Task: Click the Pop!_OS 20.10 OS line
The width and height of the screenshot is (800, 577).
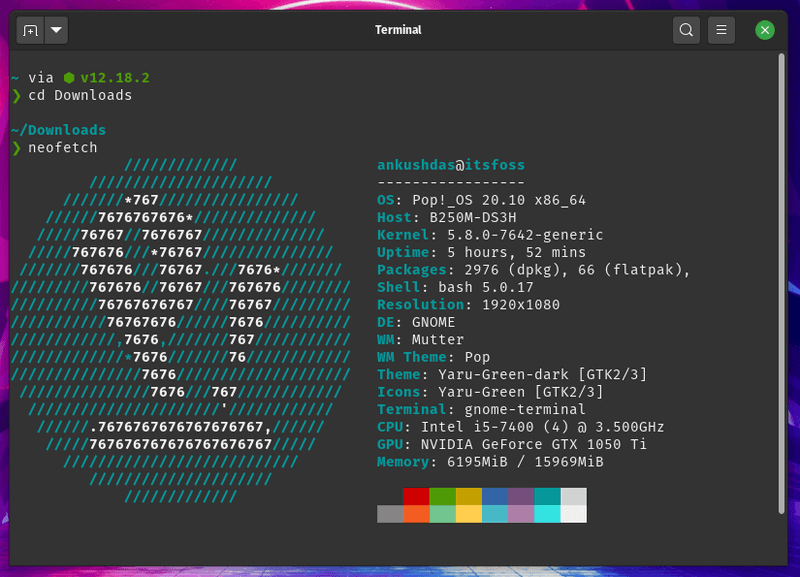Action: (460, 199)
